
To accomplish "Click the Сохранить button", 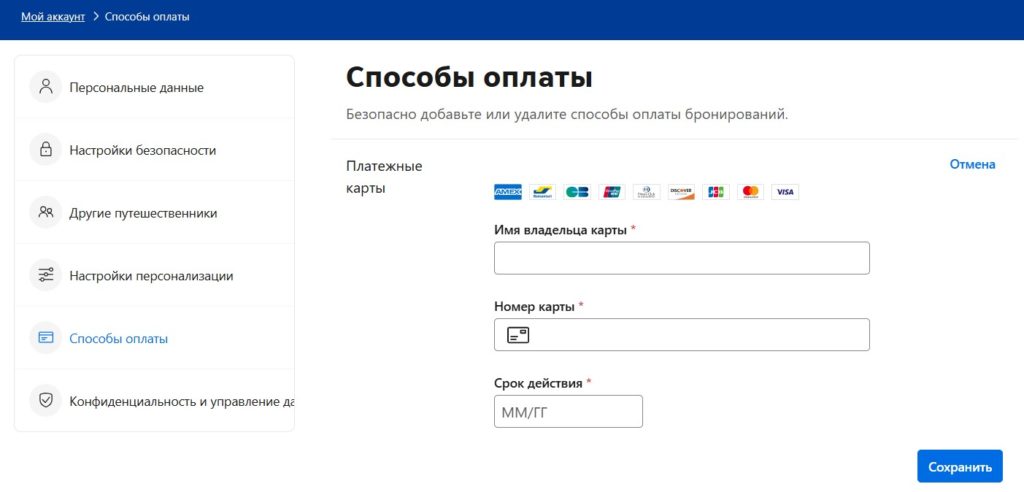I will [959, 467].
